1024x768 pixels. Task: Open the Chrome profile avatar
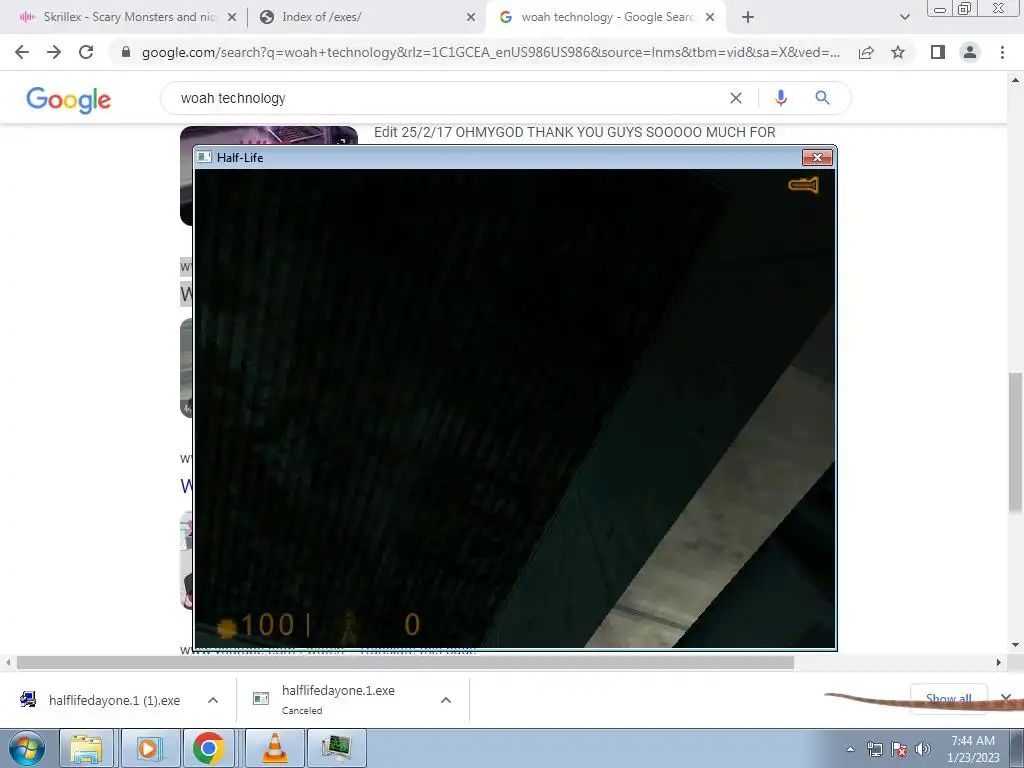970,52
